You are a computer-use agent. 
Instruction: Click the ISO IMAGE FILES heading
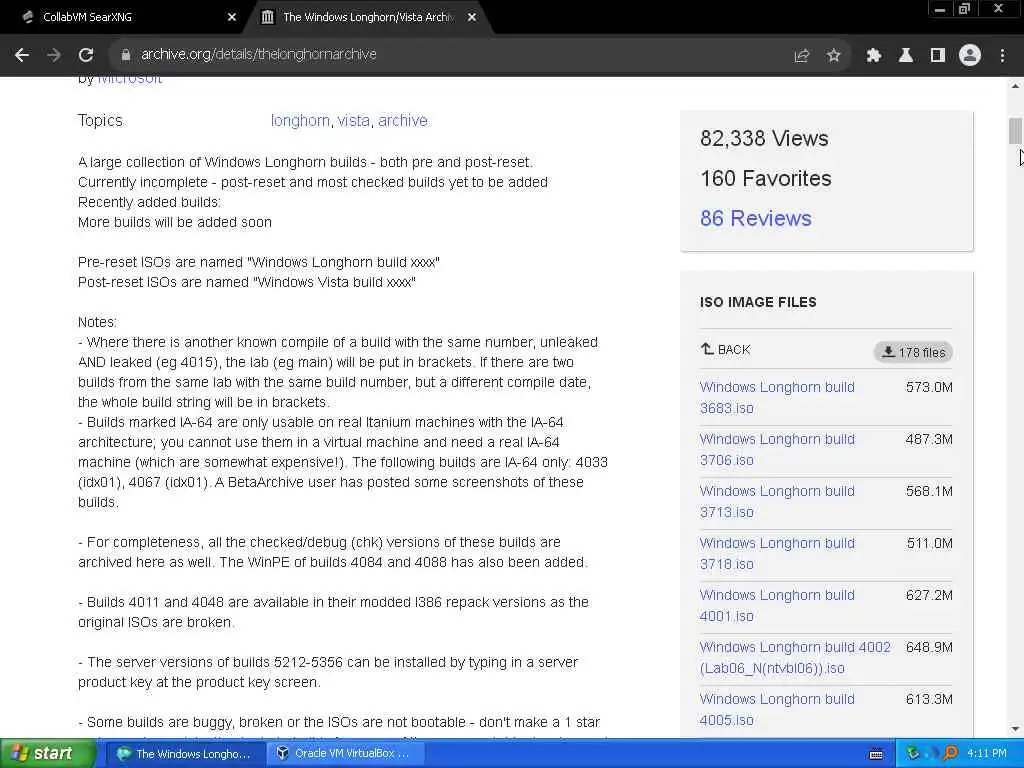coord(758,302)
